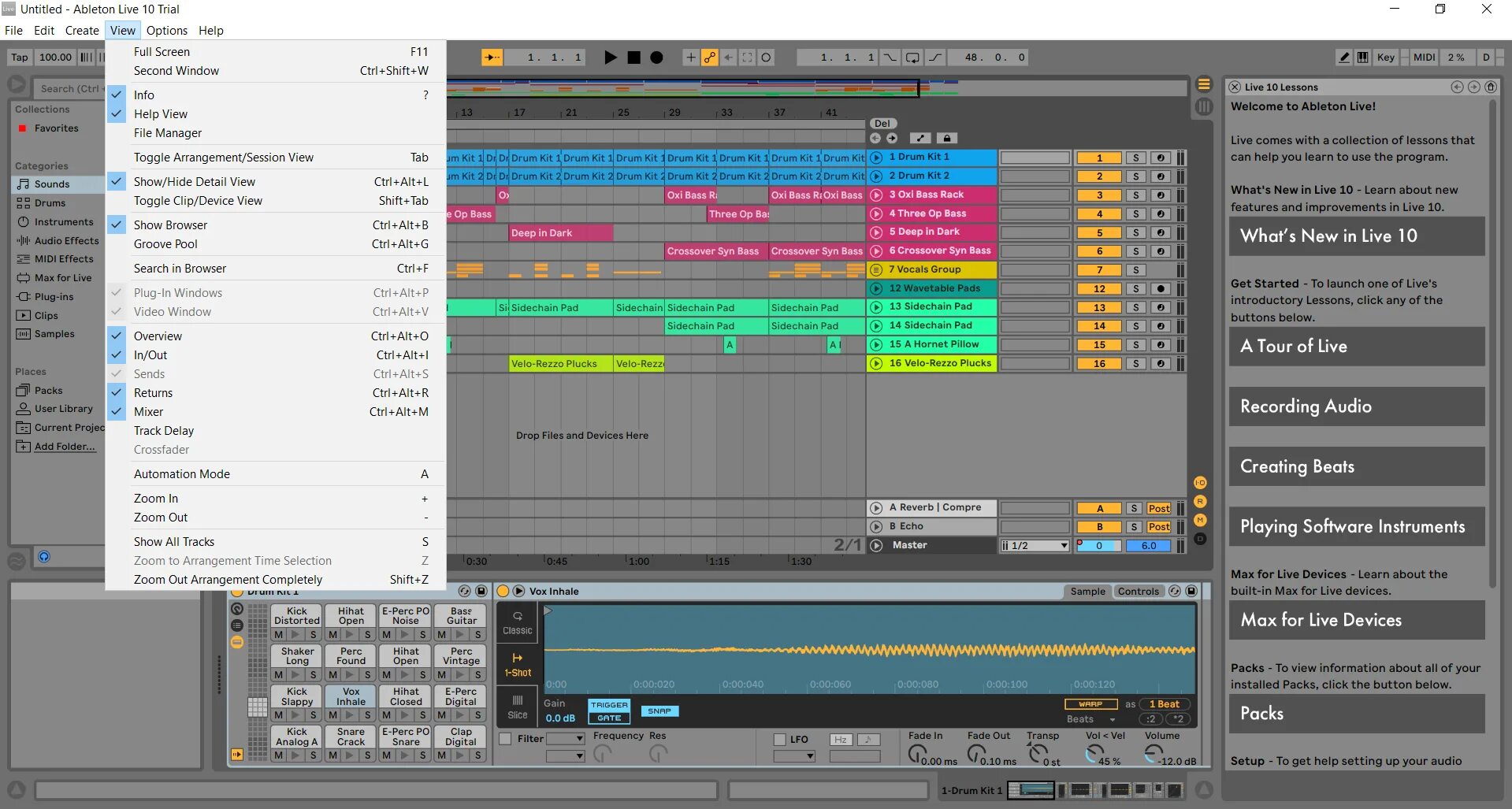Open the Recording Audio lesson
This screenshot has width=1512, height=809.
point(1357,406)
